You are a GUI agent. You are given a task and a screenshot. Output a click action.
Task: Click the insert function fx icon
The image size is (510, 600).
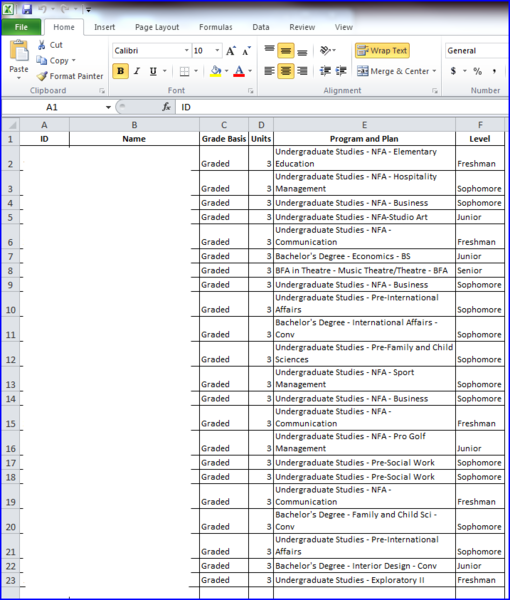click(166, 107)
